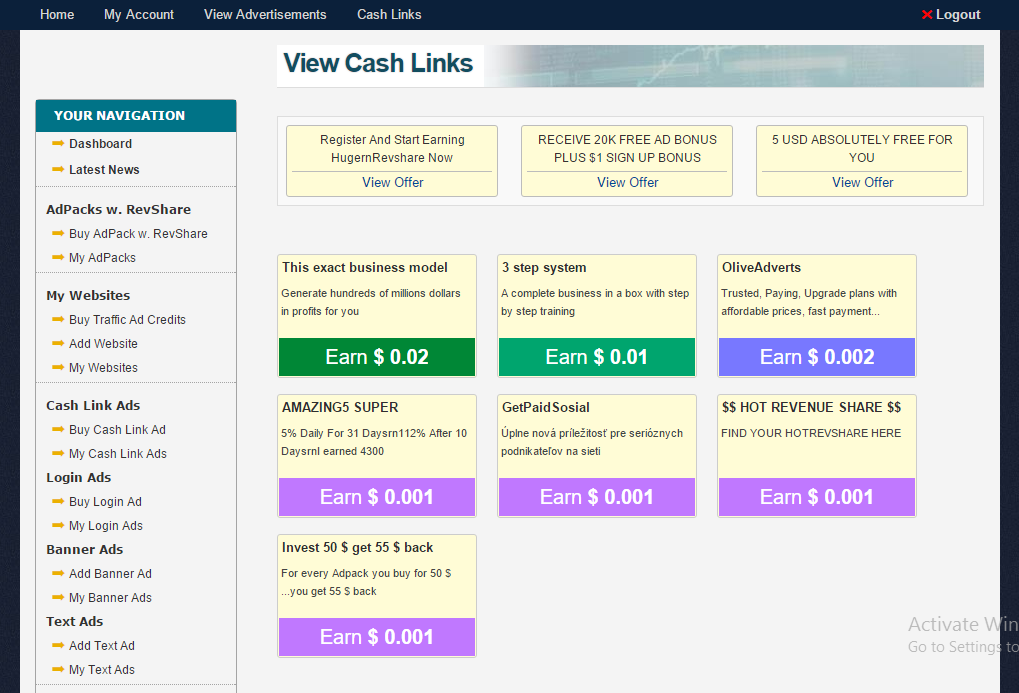
Task: Open the My Text Ads link
Action: coord(102,670)
